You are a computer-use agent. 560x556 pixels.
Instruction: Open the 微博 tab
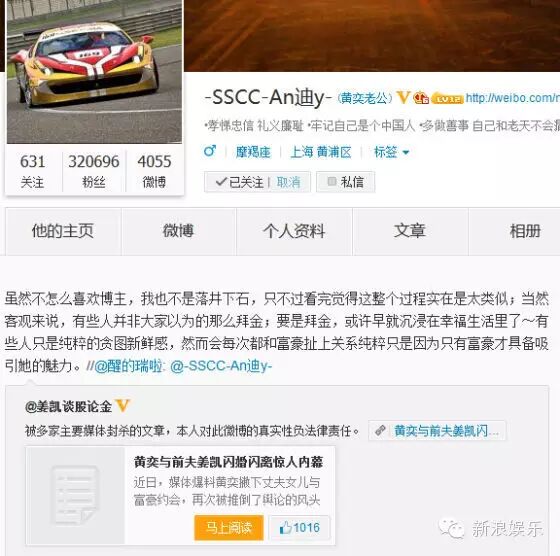coord(178,231)
